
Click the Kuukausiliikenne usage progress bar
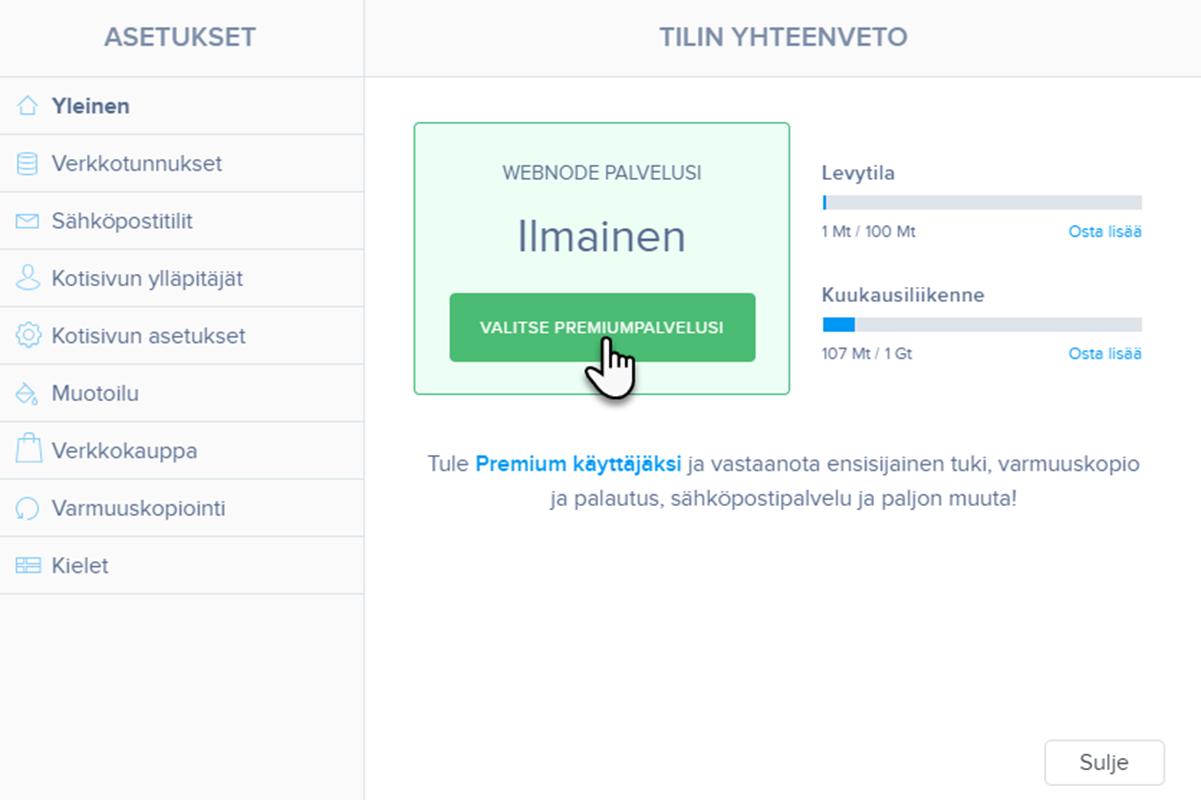(981, 324)
